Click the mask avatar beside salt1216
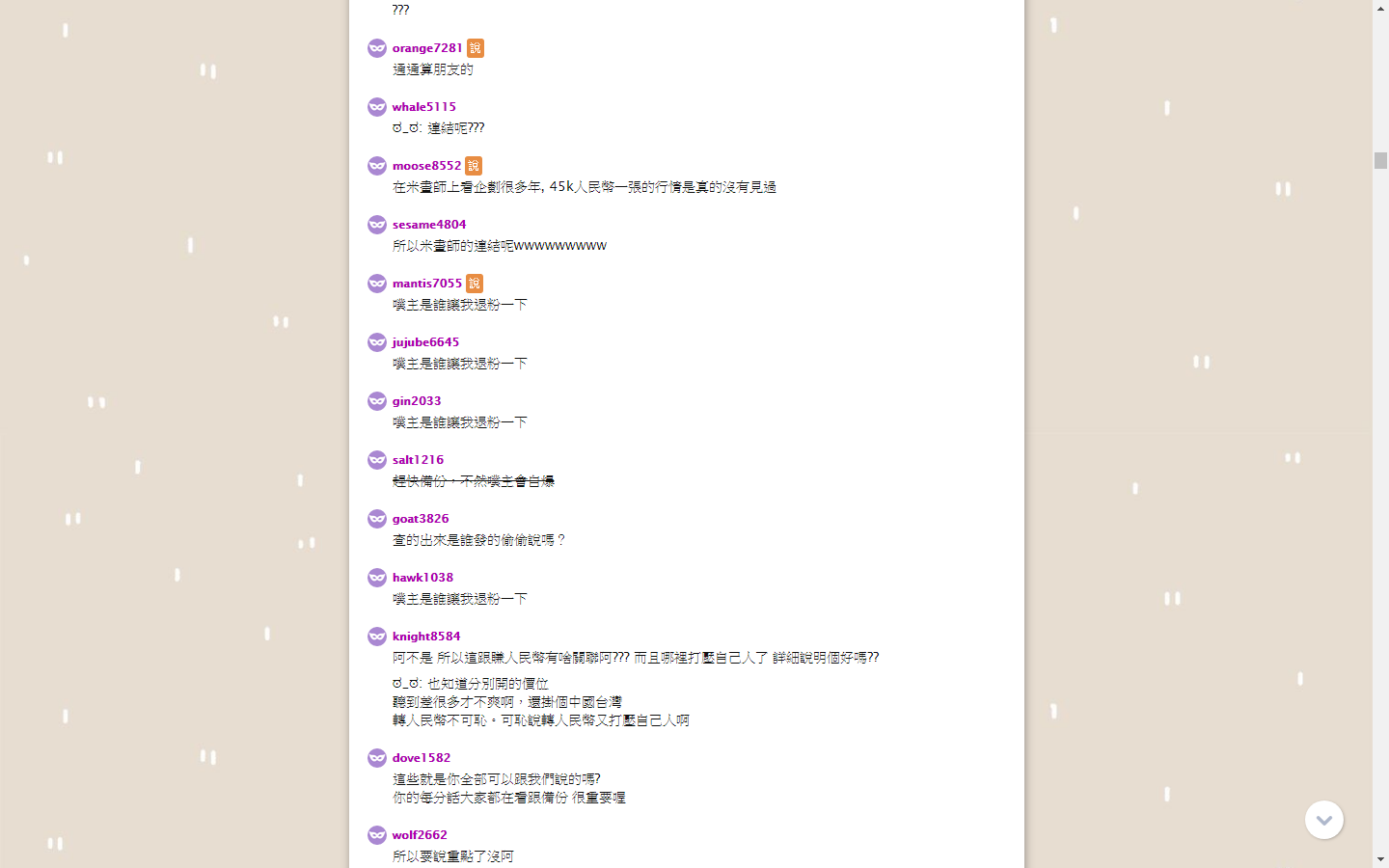This screenshot has height=868, width=1389. pos(377,460)
